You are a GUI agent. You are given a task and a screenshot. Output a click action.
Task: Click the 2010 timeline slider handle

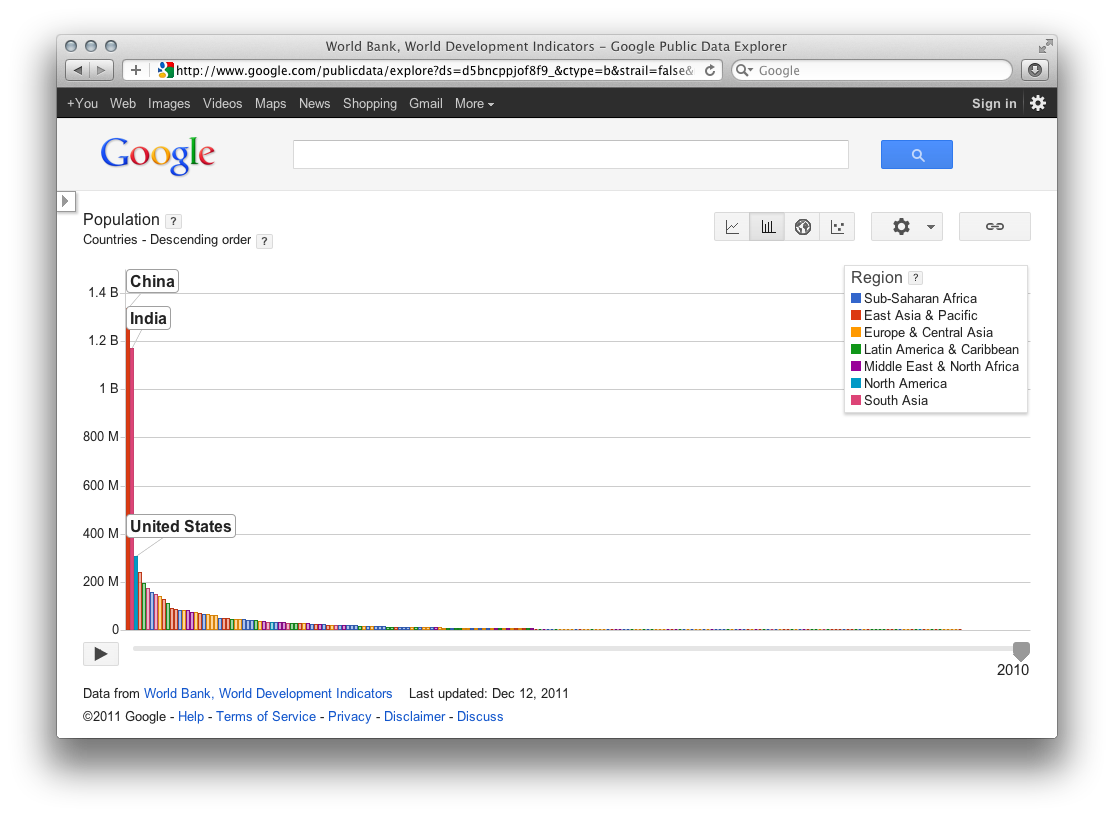(1021, 651)
